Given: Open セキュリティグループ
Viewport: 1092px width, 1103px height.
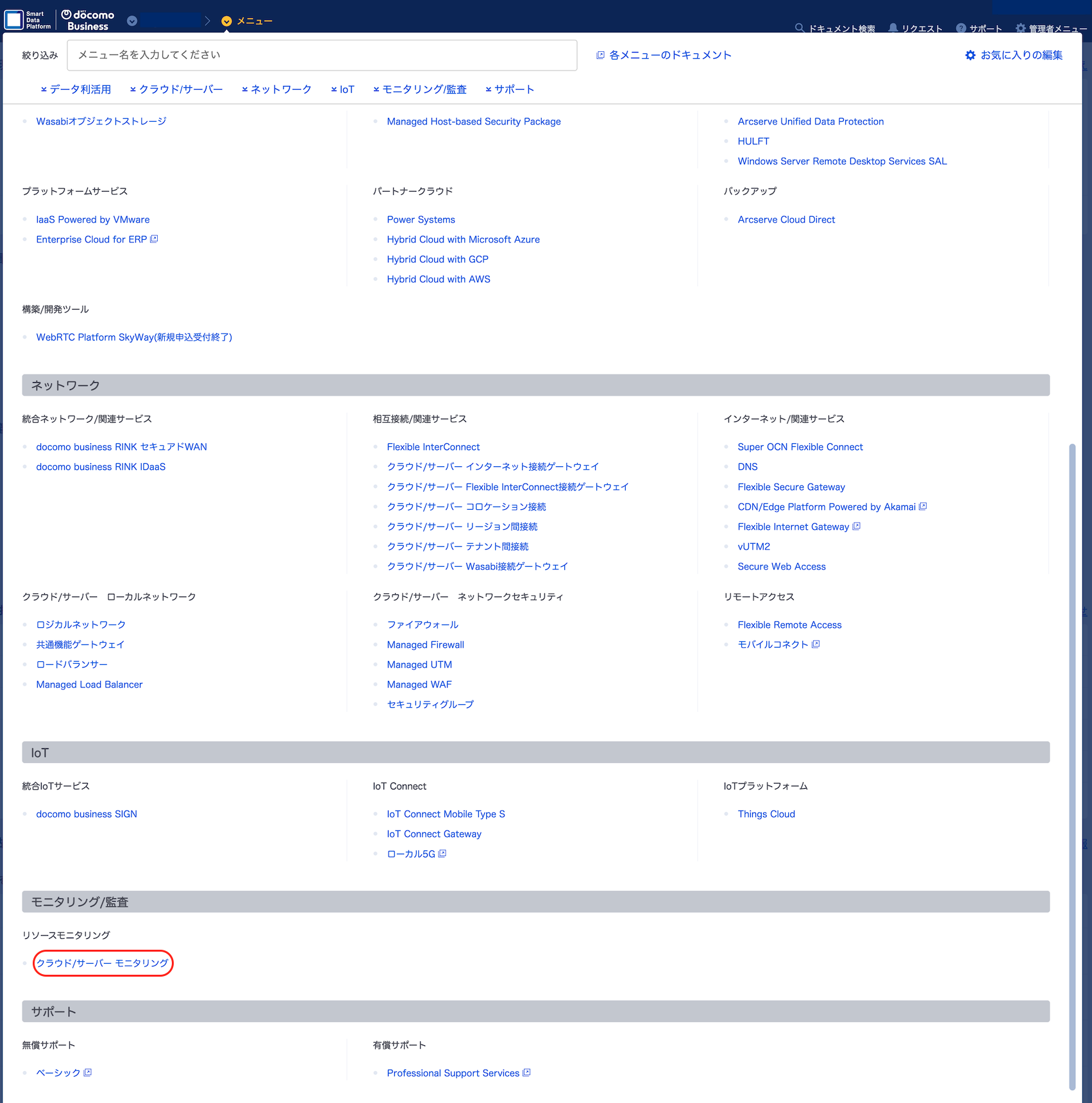Looking at the screenshot, I should tap(430, 704).
